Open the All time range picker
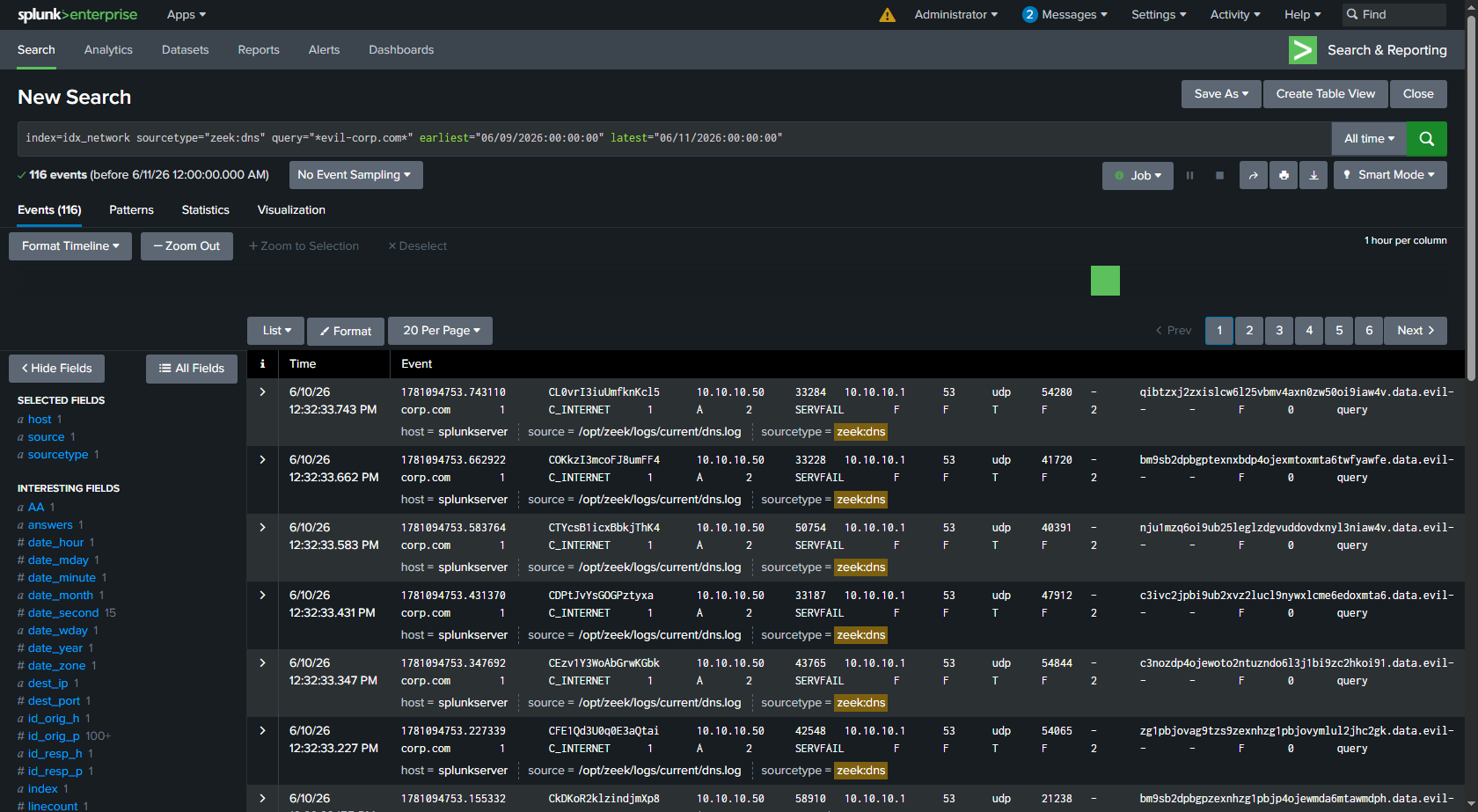Screen dimensions: 1478x812 [x=1369, y=139]
